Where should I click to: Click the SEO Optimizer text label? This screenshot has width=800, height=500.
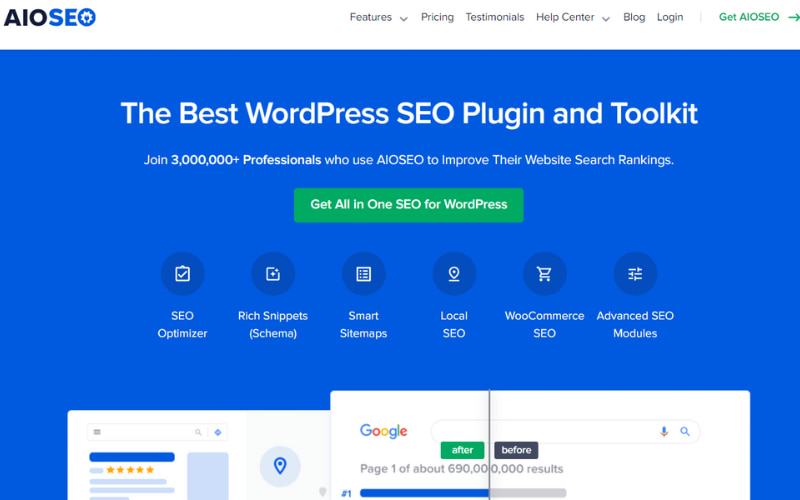(182, 324)
